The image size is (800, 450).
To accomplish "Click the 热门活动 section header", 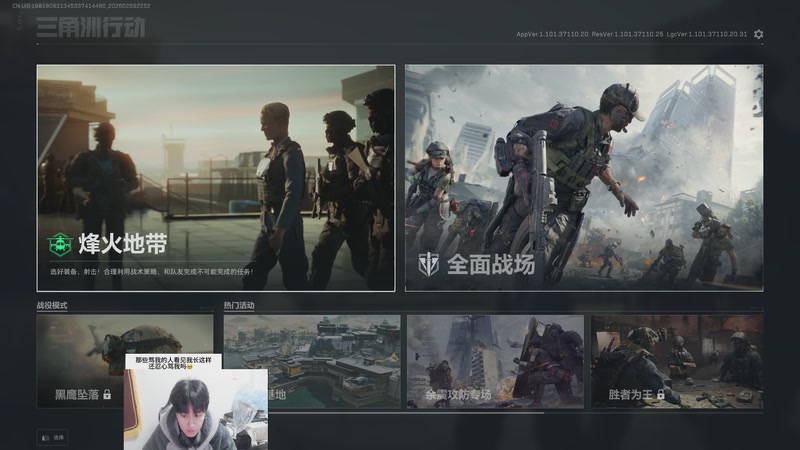I will click(239, 305).
